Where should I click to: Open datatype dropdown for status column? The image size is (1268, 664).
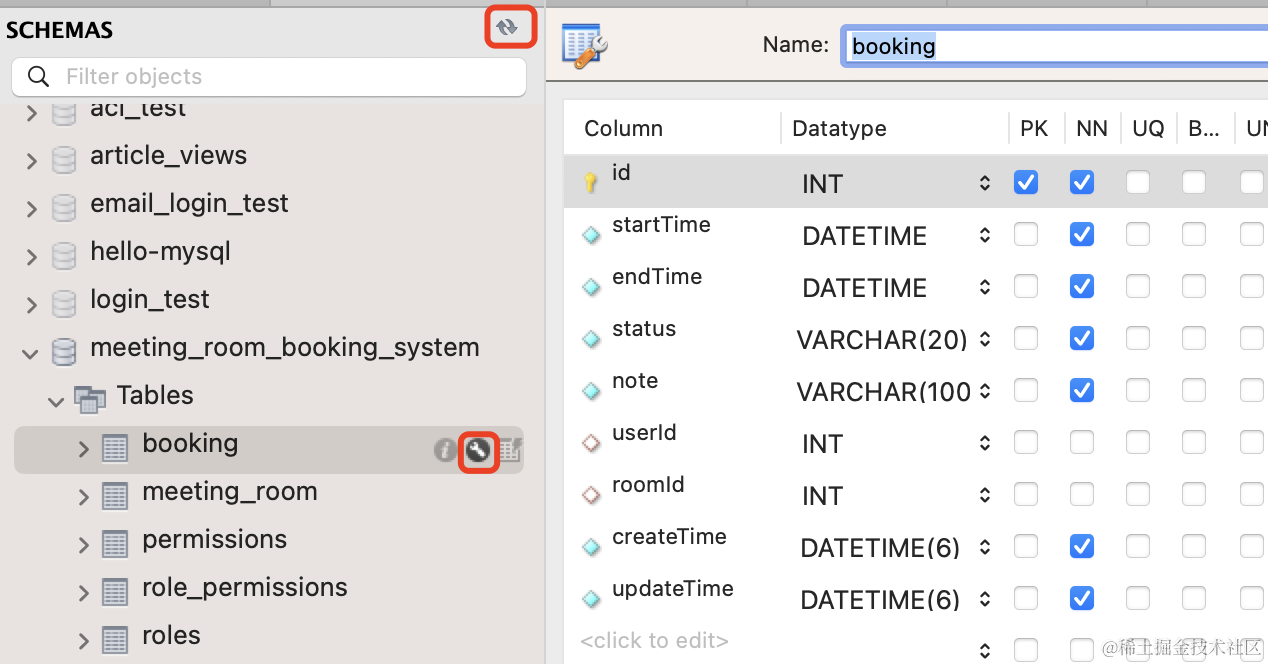pyautogui.click(x=985, y=340)
